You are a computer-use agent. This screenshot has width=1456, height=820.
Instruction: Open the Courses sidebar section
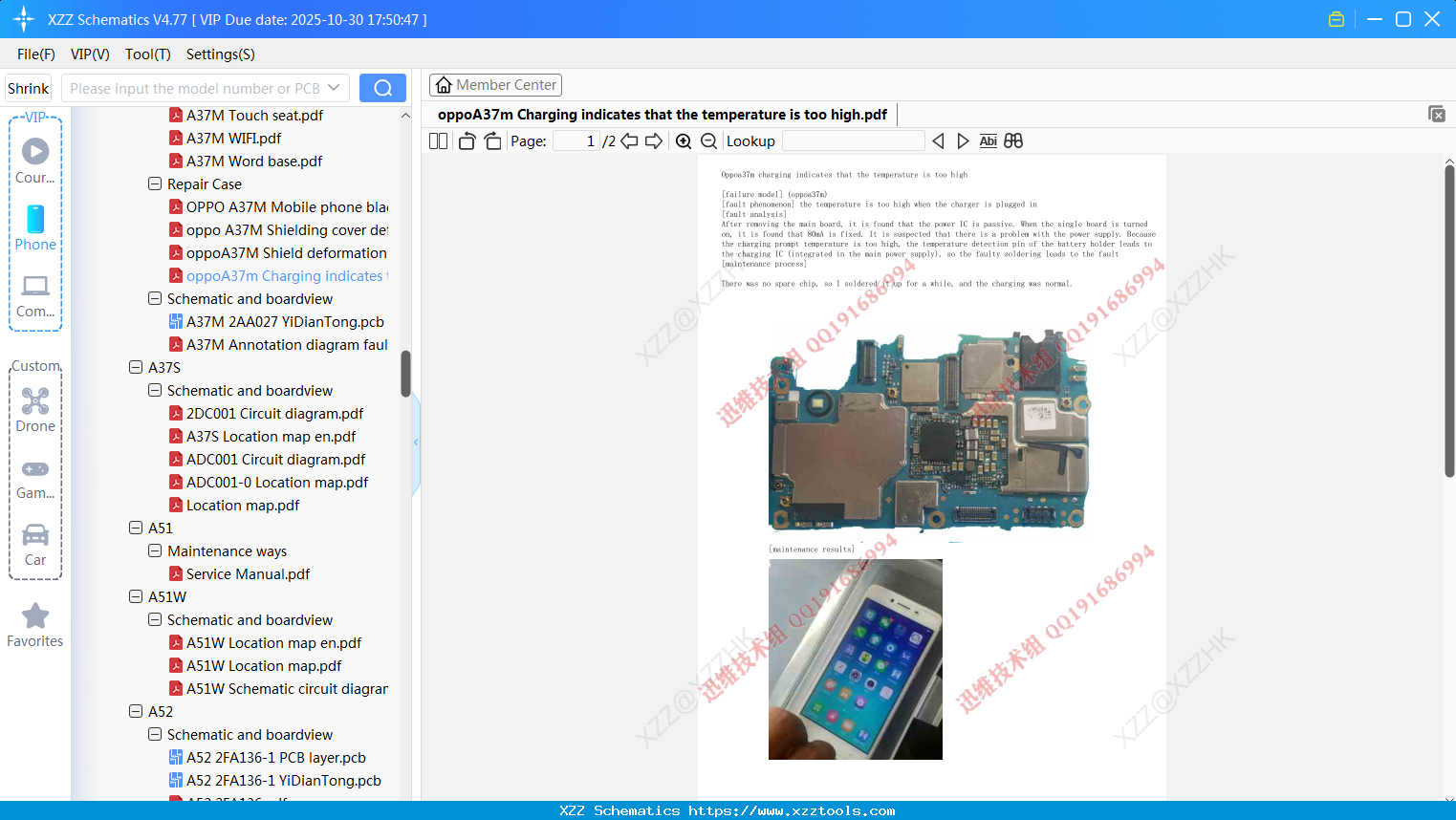pyautogui.click(x=35, y=161)
